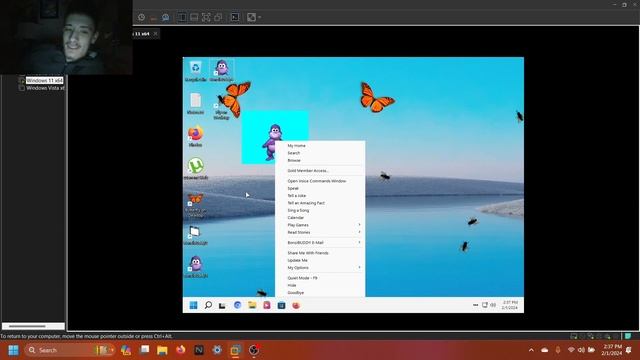
Task: Open Microsoft Store on guest taskbar
Action: pyautogui.click(x=281, y=305)
